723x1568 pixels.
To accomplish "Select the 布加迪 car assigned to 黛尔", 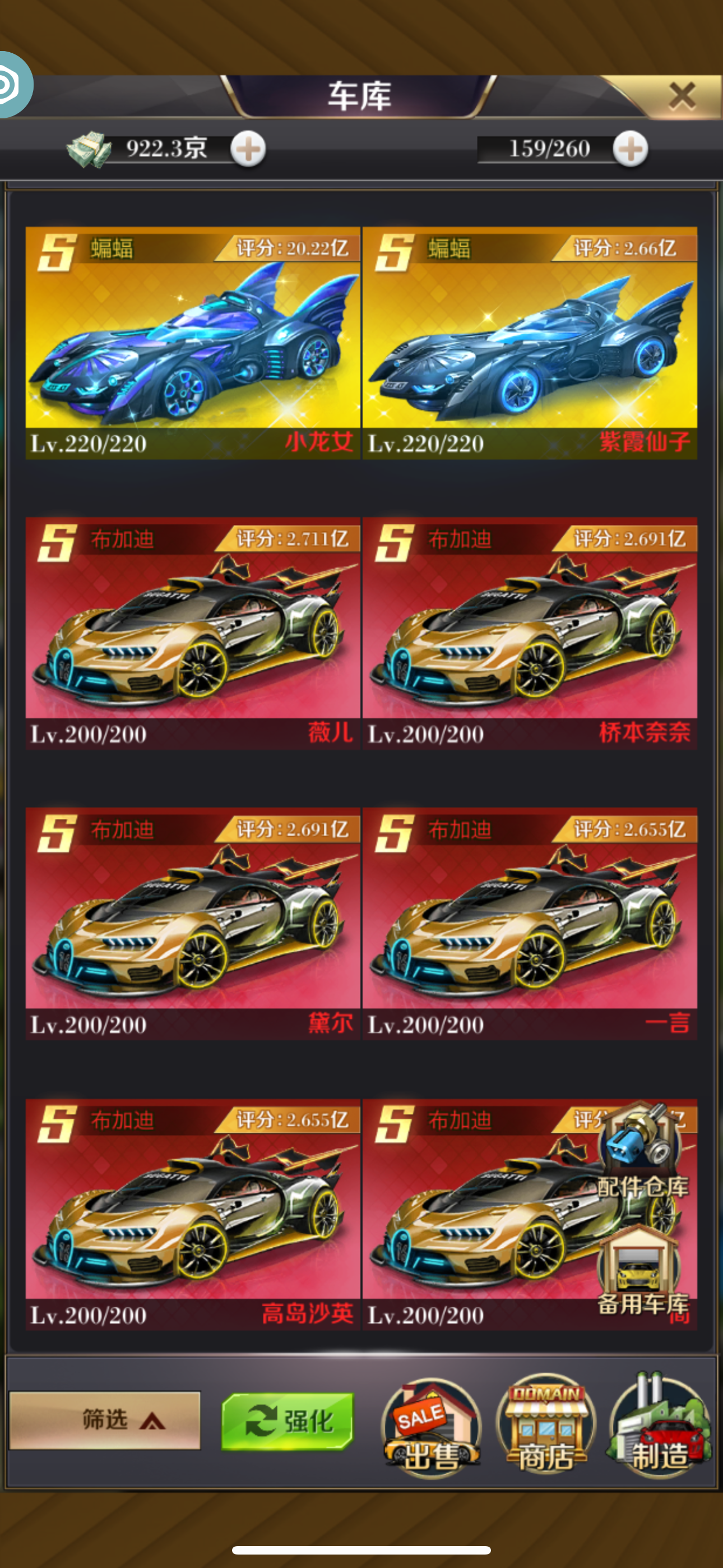I will pos(192,924).
